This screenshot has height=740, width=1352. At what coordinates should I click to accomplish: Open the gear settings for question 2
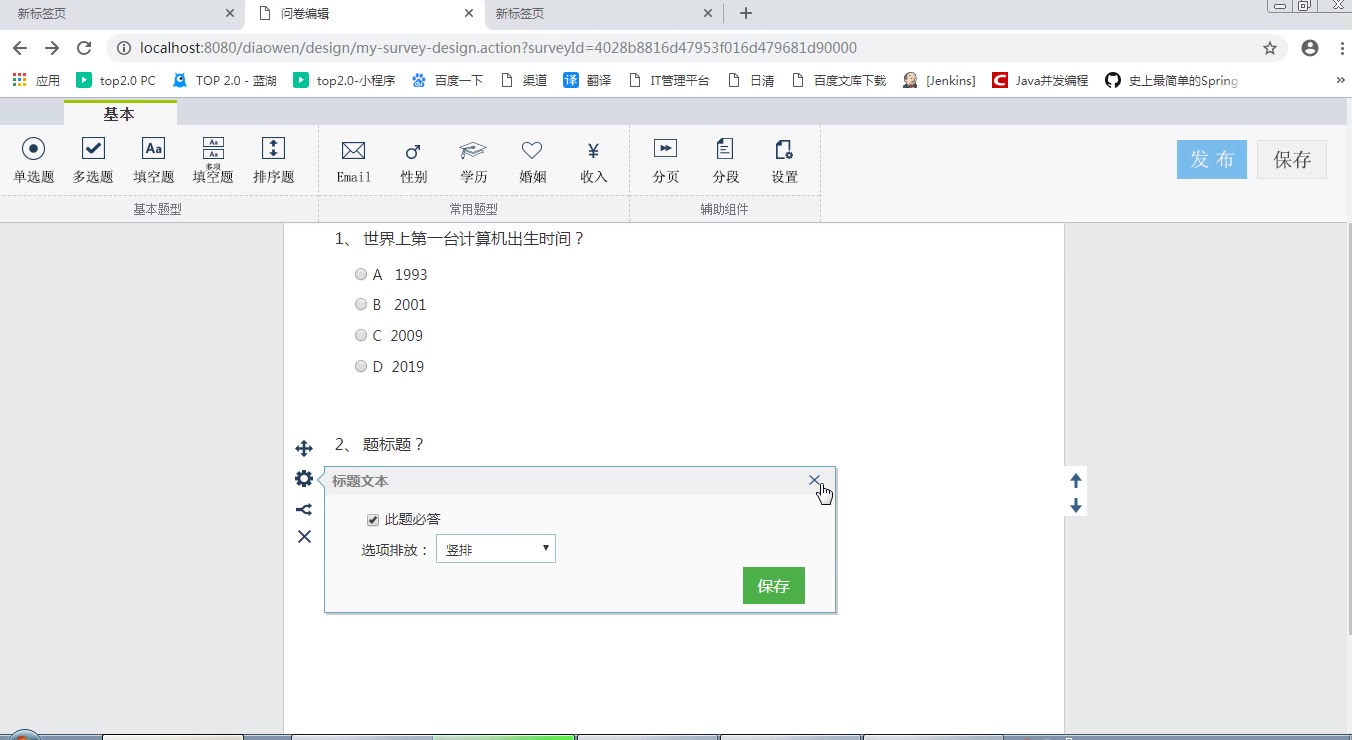click(x=304, y=479)
